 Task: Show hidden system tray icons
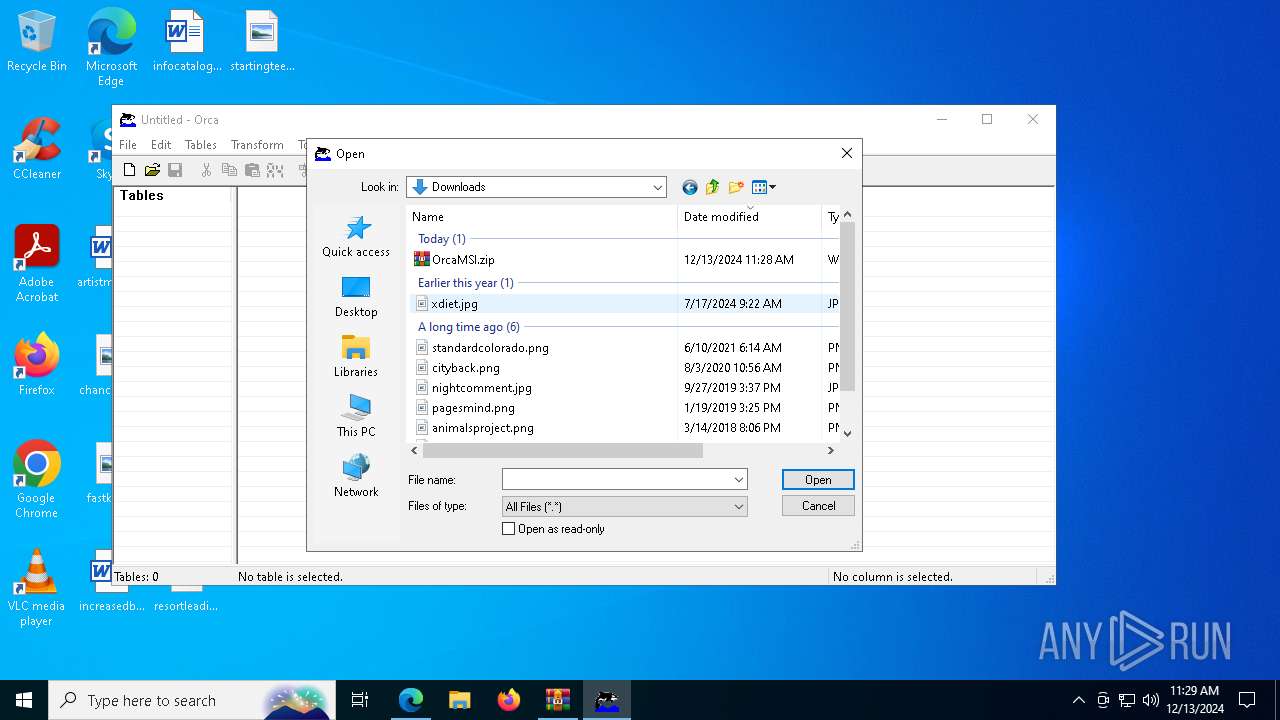(x=1078, y=700)
